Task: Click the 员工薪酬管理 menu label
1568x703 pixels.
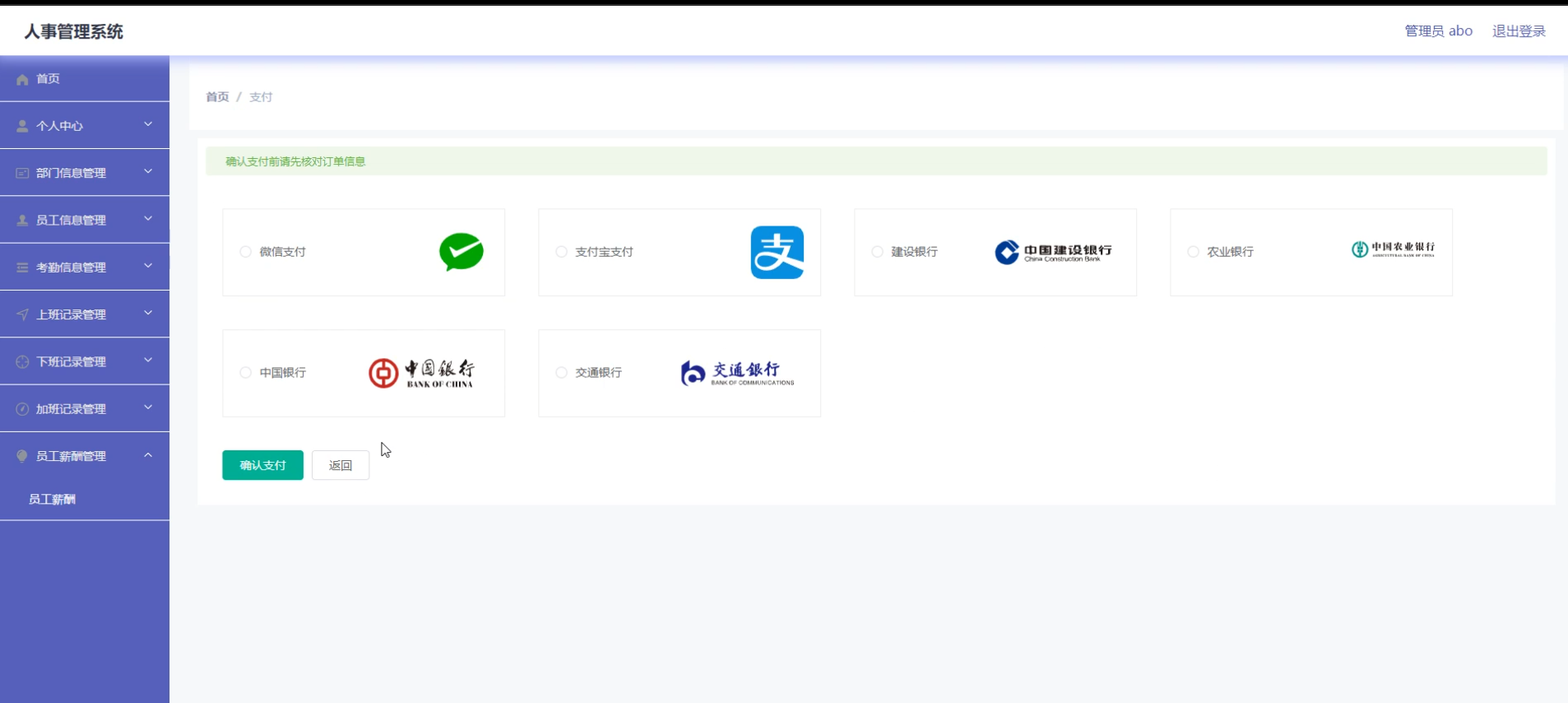Action: pos(71,456)
